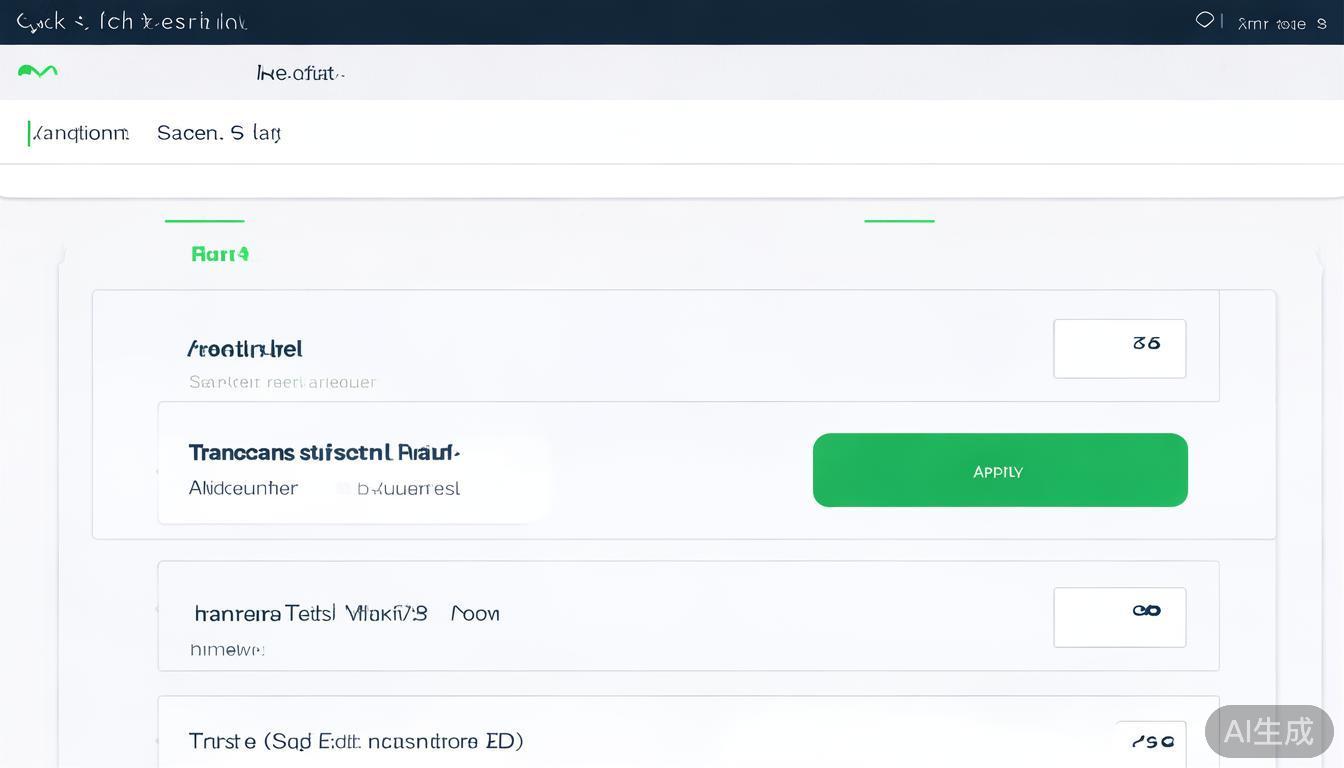The width and height of the screenshot is (1344, 768).
Task: Select the green 'Rarr4' section tab
Action: 219,254
